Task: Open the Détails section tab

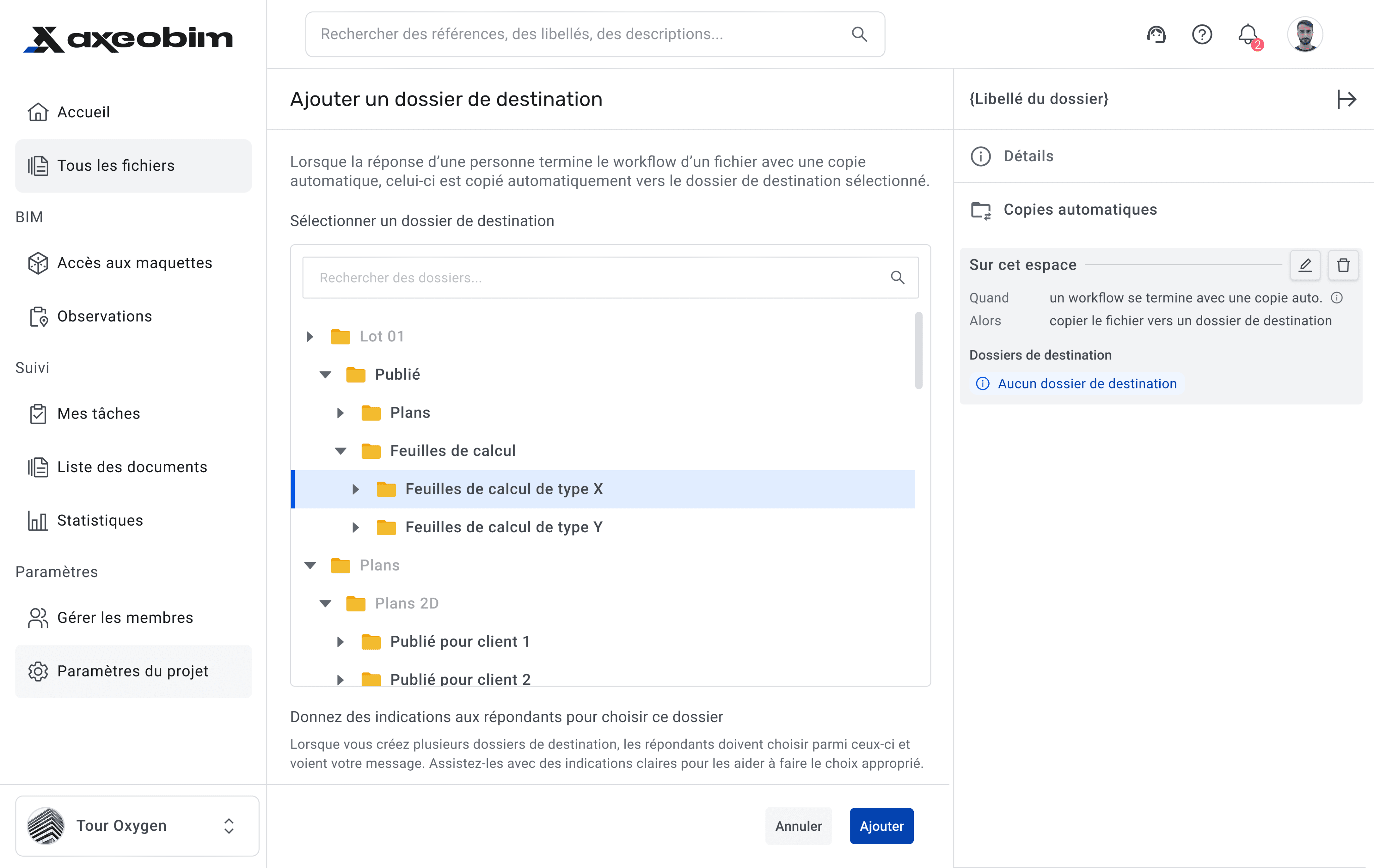Action: [1028, 156]
